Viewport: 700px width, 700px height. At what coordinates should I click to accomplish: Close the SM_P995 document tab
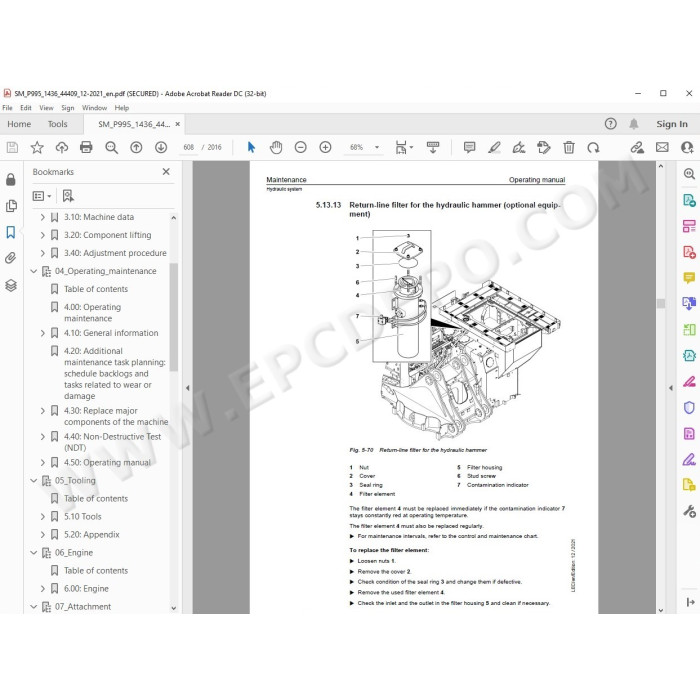pyautogui.click(x=178, y=124)
